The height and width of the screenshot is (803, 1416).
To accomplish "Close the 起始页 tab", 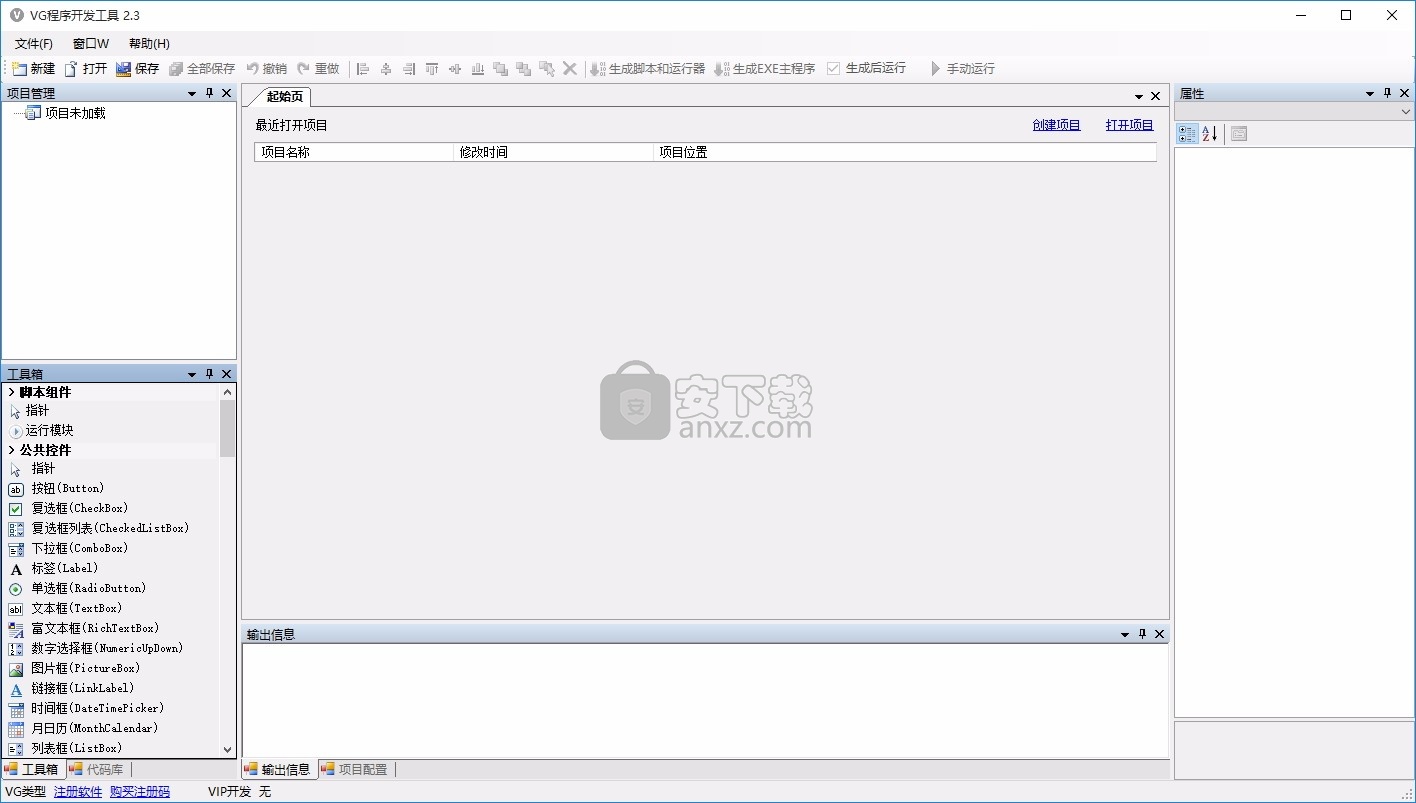I will tap(1156, 97).
